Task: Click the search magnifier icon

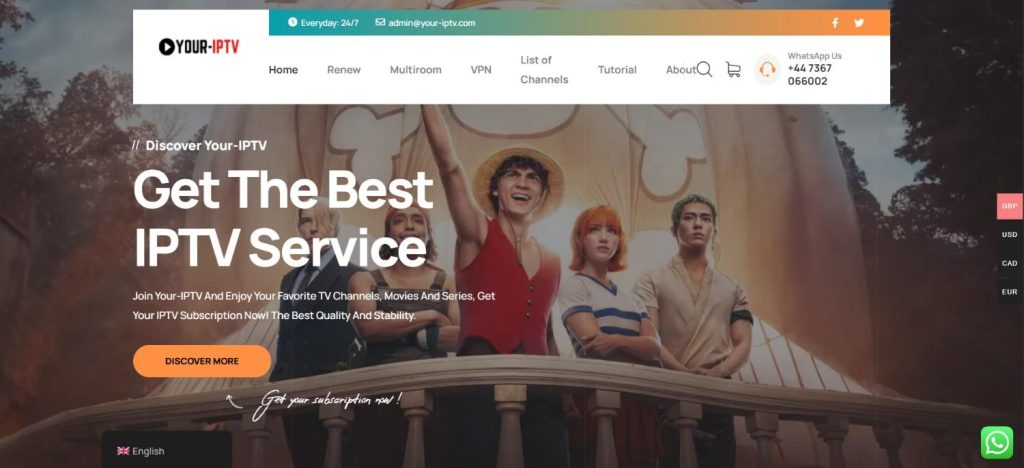Action: pos(704,69)
